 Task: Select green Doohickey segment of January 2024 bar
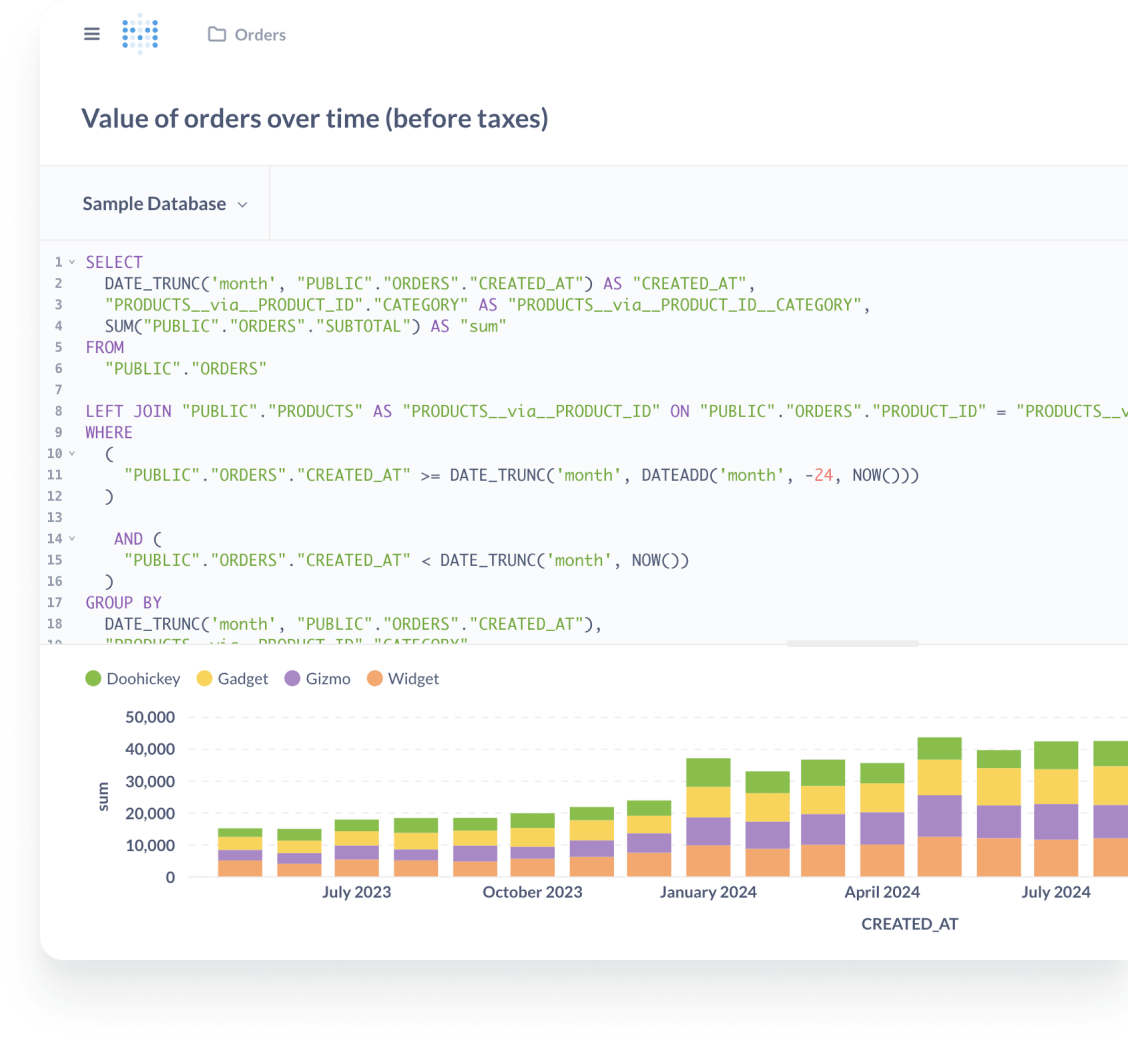[x=708, y=772]
